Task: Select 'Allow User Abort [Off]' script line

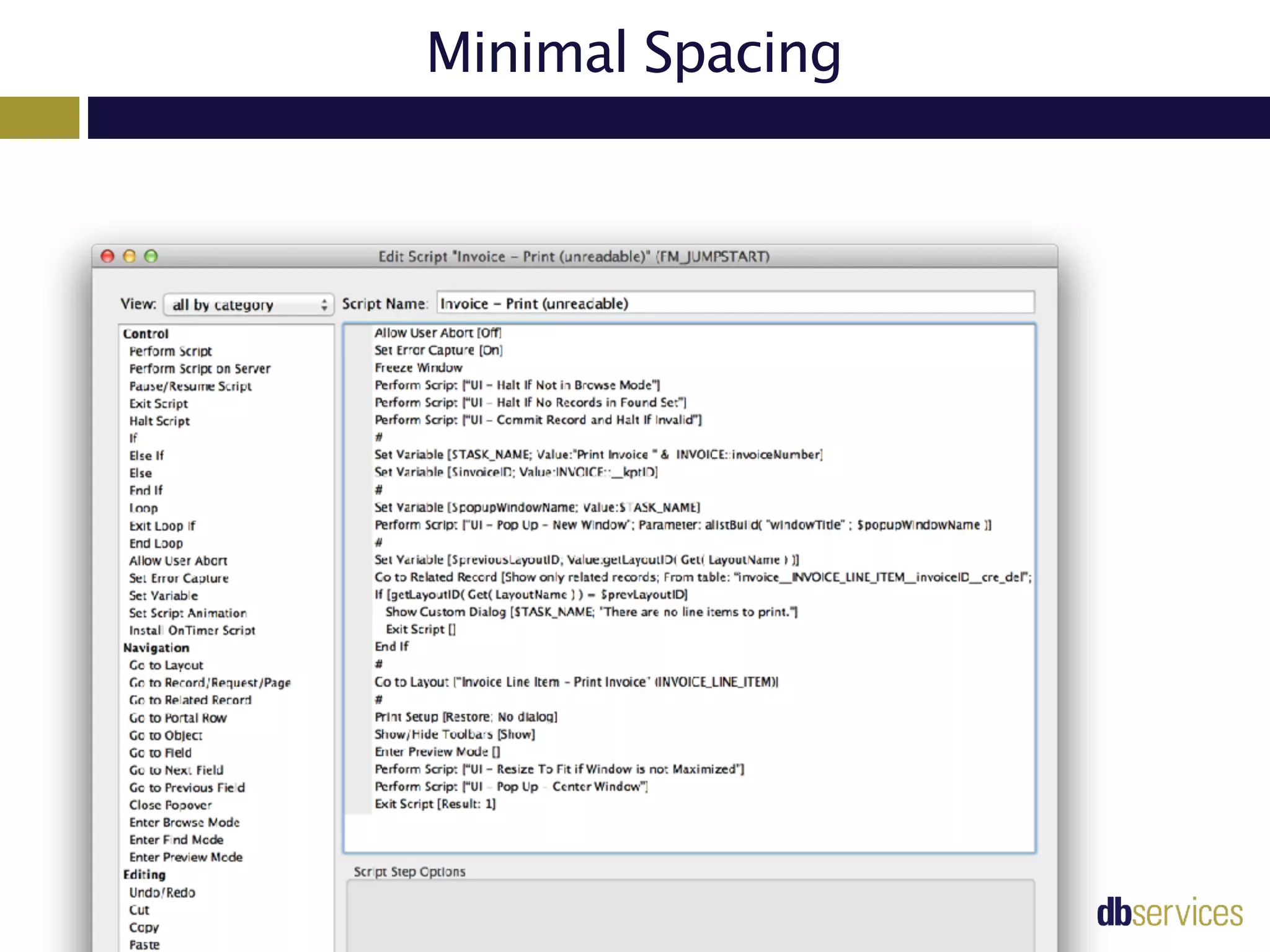Action: 438,333
